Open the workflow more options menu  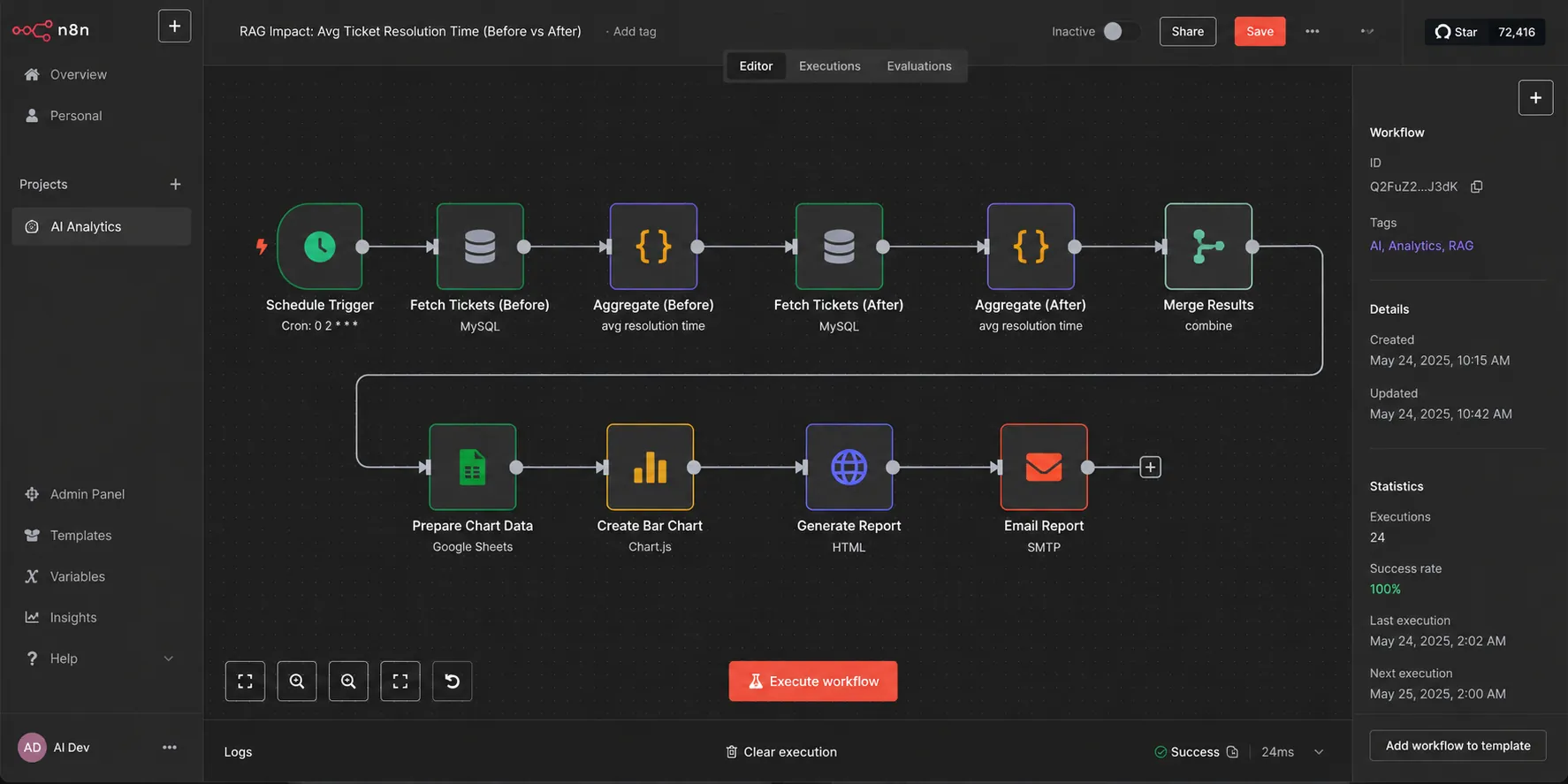click(x=1313, y=31)
